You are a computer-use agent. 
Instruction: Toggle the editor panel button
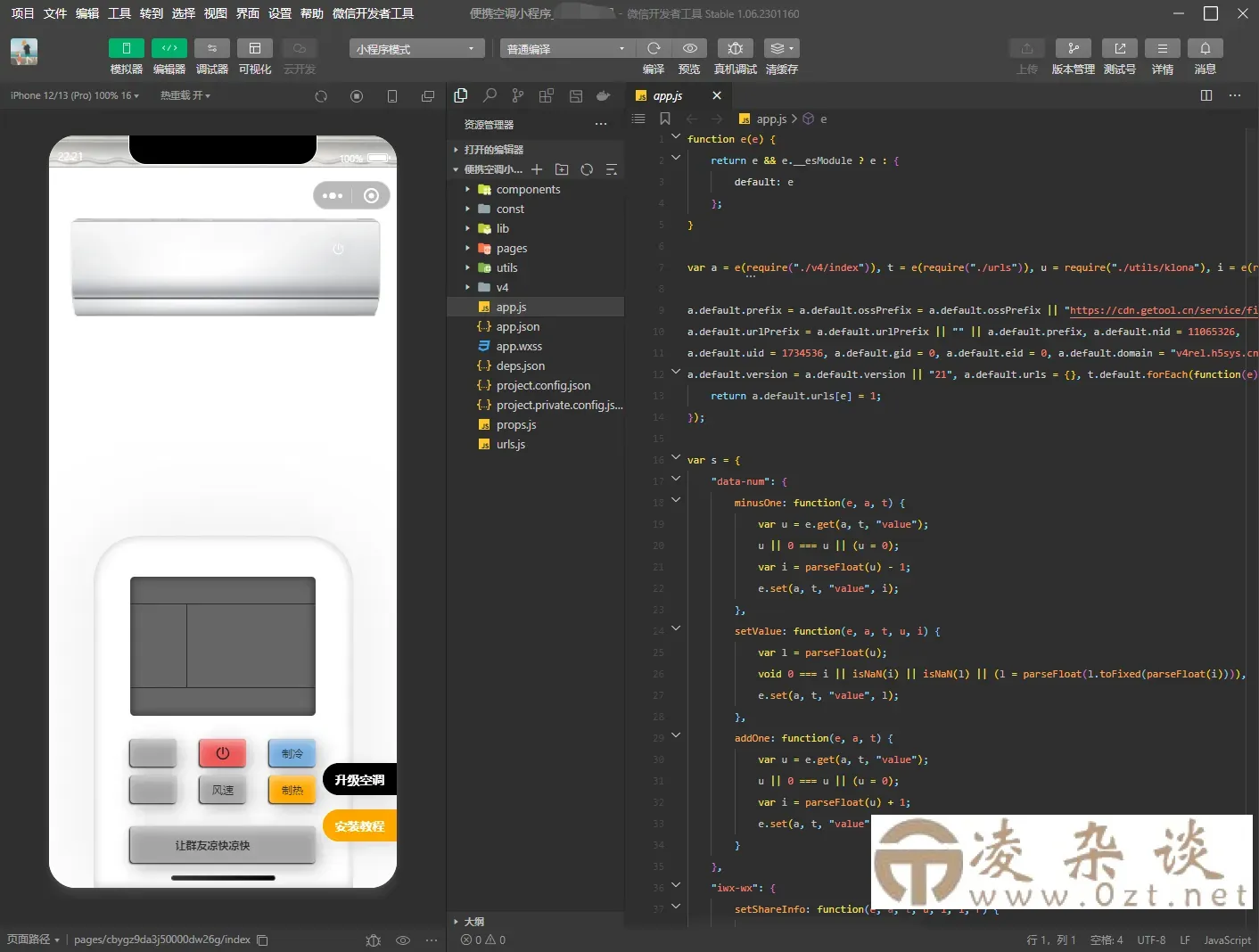pyautogui.click(x=169, y=48)
